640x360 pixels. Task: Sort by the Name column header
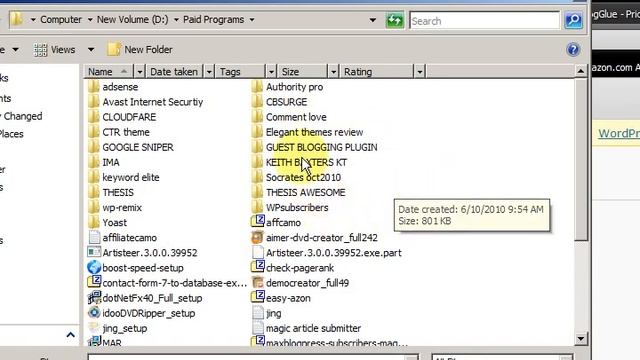coord(109,72)
